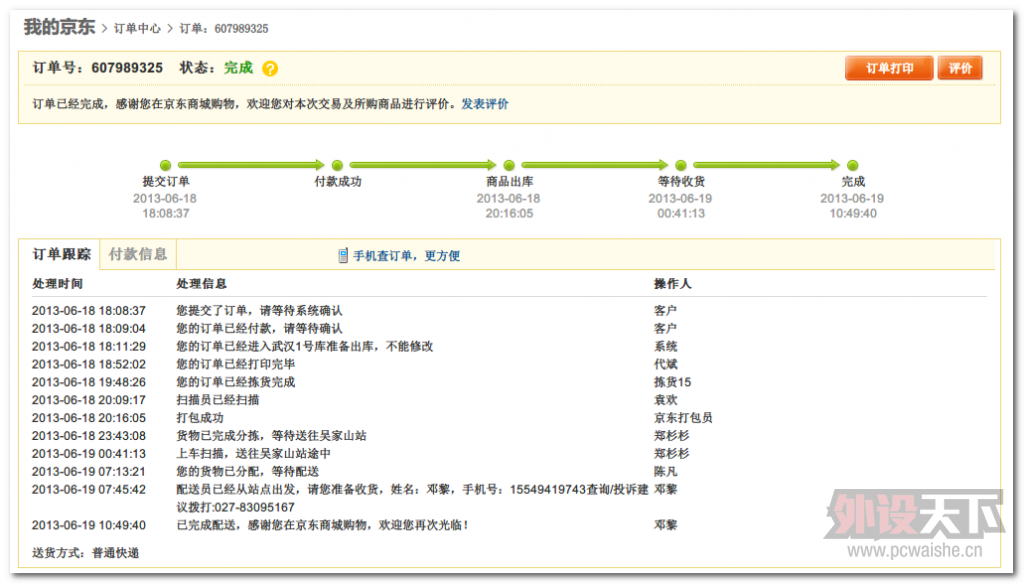Click operator name 陈凡
The height and width of the screenshot is (584, 1024).
[665, 472]
